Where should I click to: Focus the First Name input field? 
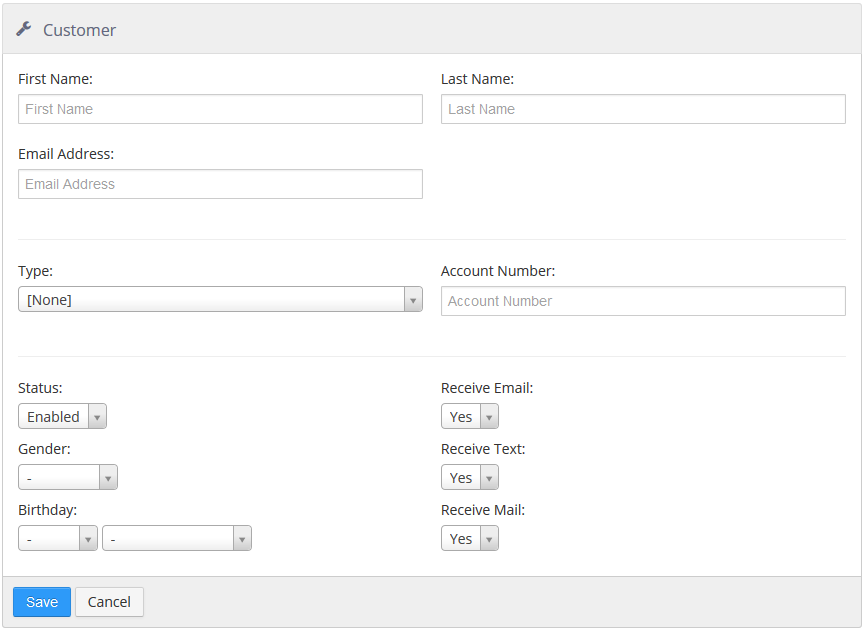pos(220,109)
